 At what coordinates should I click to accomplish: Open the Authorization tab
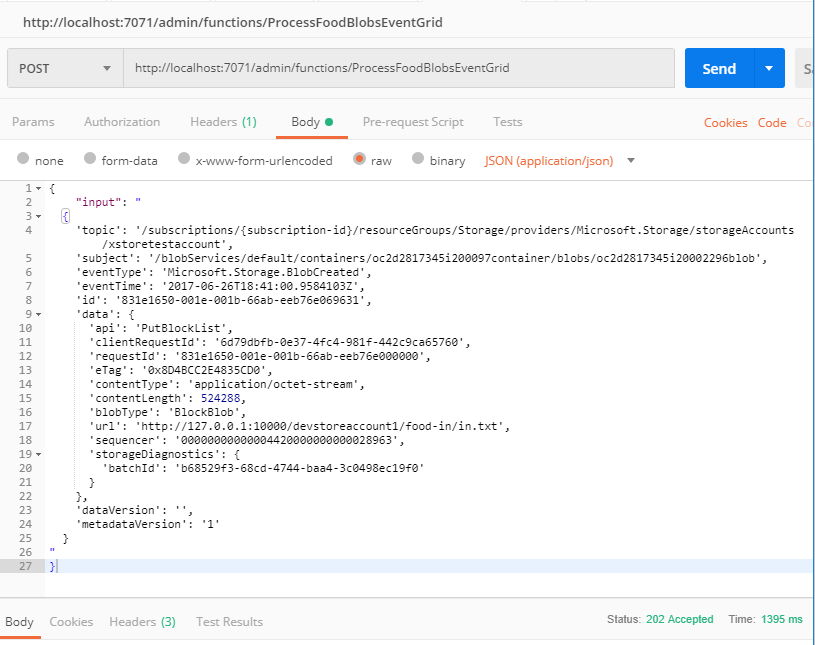121,121
